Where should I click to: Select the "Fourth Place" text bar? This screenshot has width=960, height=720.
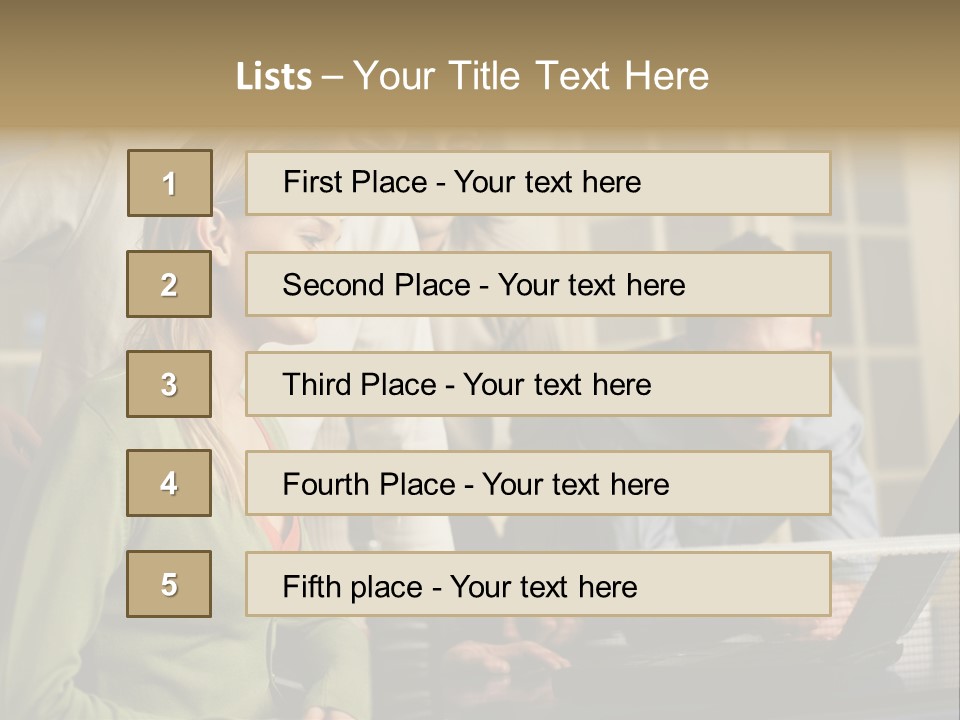tap(538, 484)
